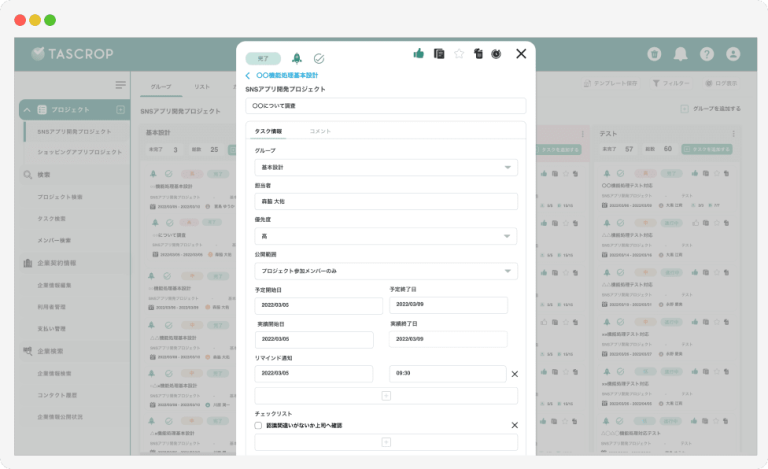Viewport: 768px width, 469px height.
Task: Click the thumbs-up like icon in the dialog
Action: [x=419, y=54]
